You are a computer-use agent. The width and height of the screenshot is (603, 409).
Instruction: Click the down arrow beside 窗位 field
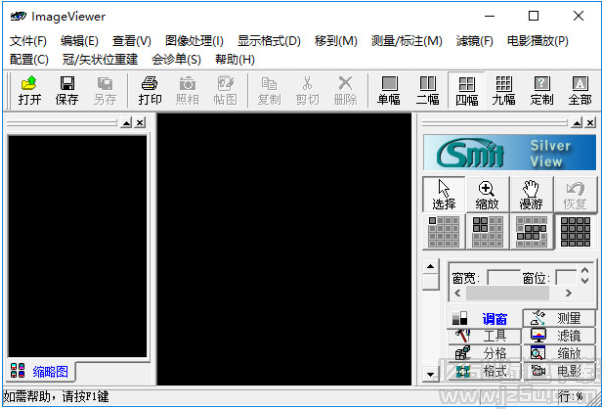point(585,281)
